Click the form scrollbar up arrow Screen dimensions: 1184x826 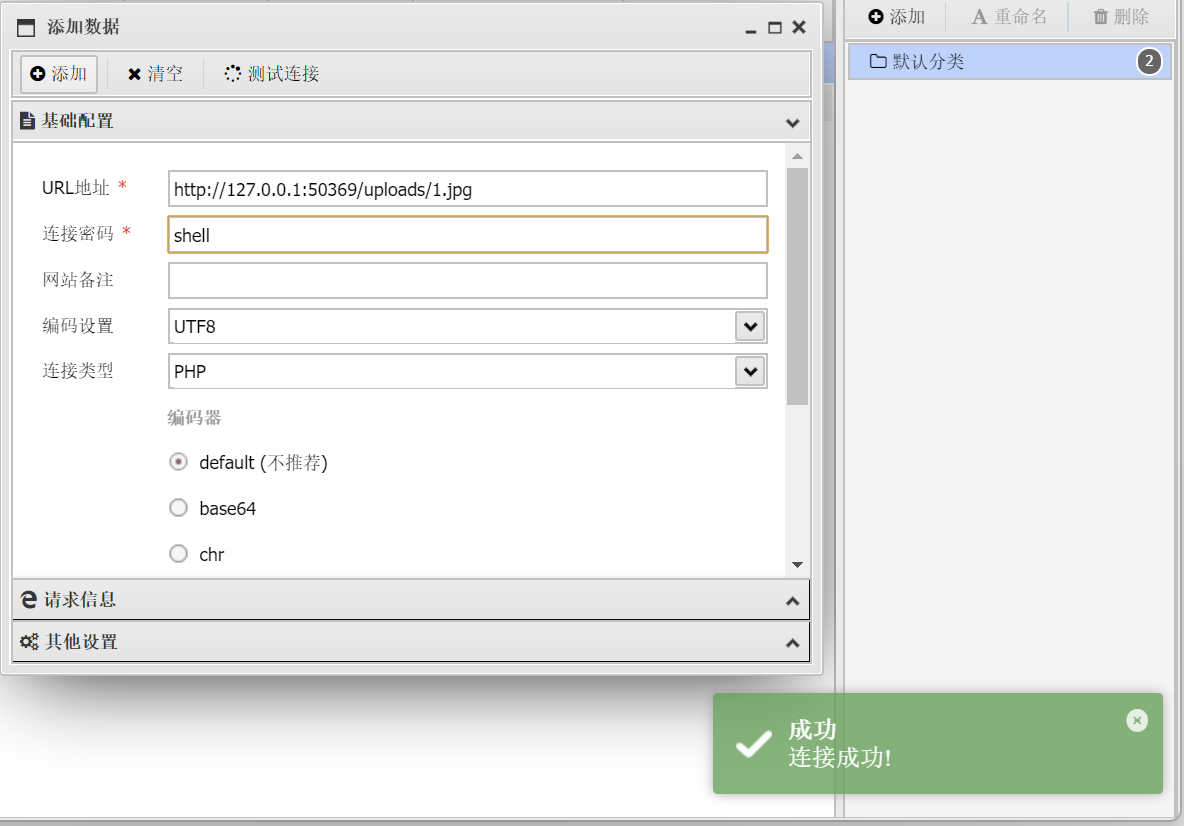tap(797, 156)
